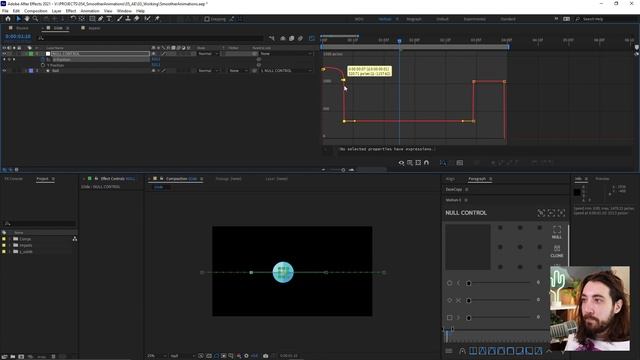Open the Effect menu

pyautogui.click(x=71, y=11)
